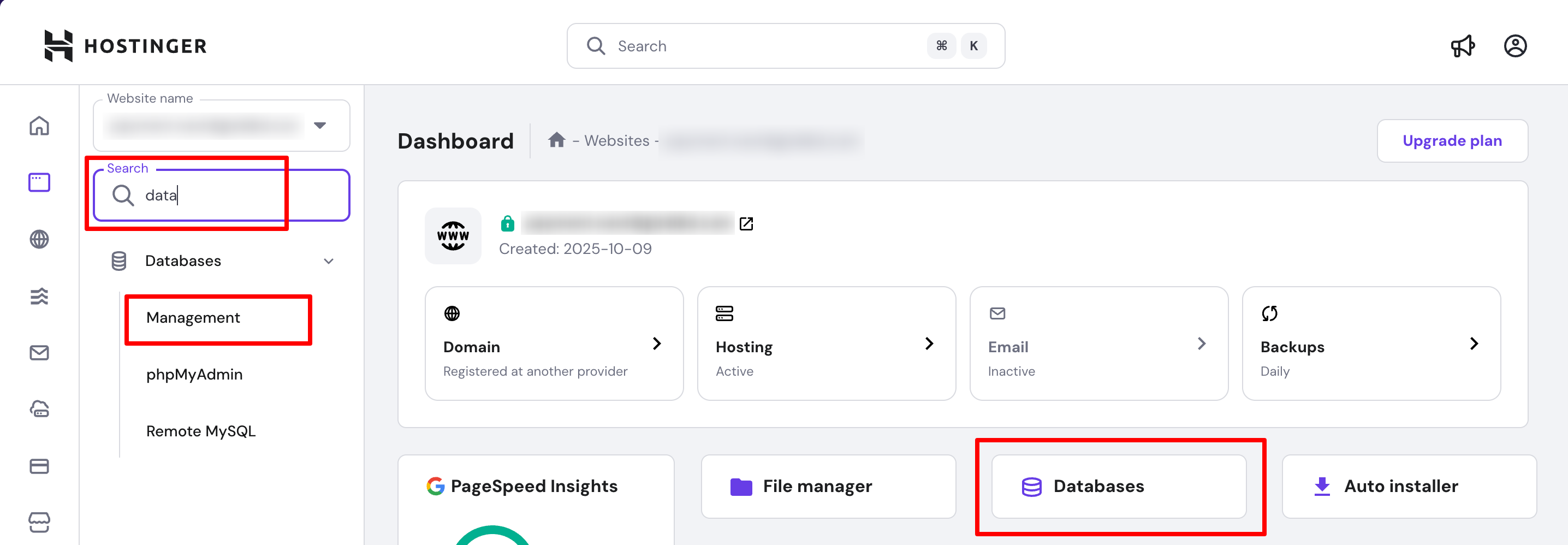This screenshot has width=1568, height=545.
Task: Click the Google icon on PageSpeed Insights
Action: click(435, 486)
